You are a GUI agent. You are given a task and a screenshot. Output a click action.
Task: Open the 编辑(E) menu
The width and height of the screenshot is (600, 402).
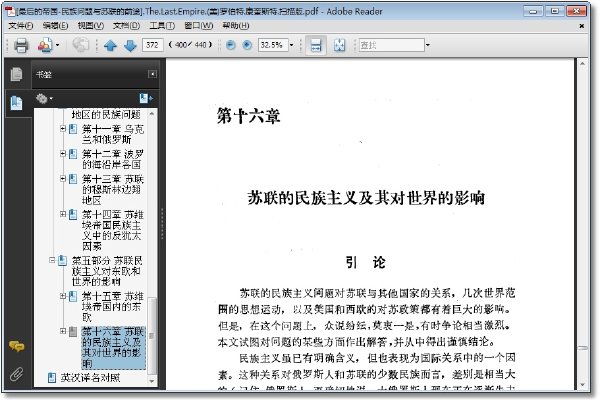55,26
